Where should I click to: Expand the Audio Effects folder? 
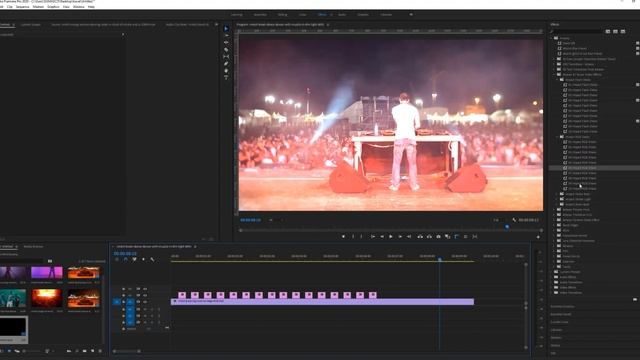pos(552,277)
